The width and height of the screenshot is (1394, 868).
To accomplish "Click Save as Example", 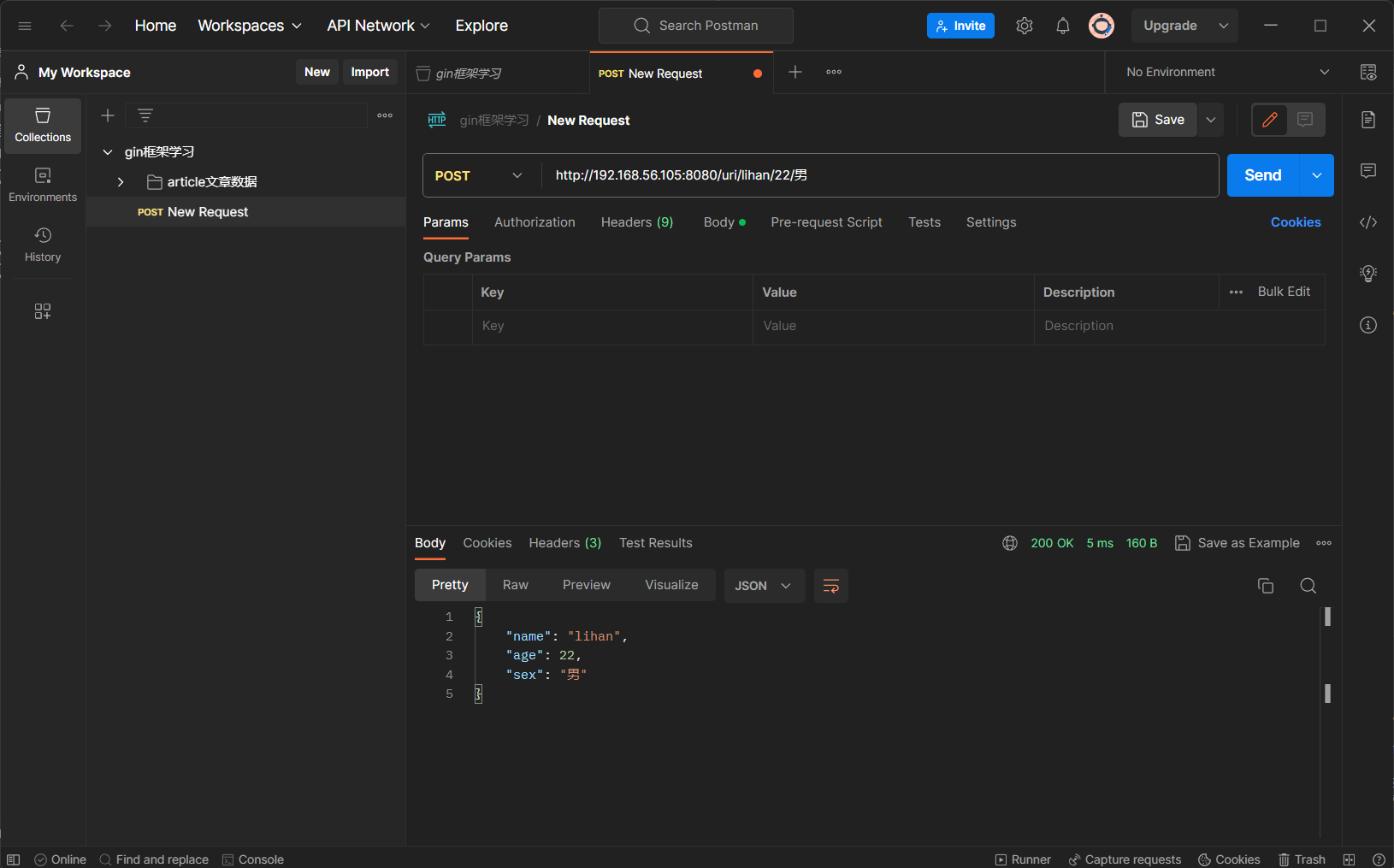I will coord(1237,543).
